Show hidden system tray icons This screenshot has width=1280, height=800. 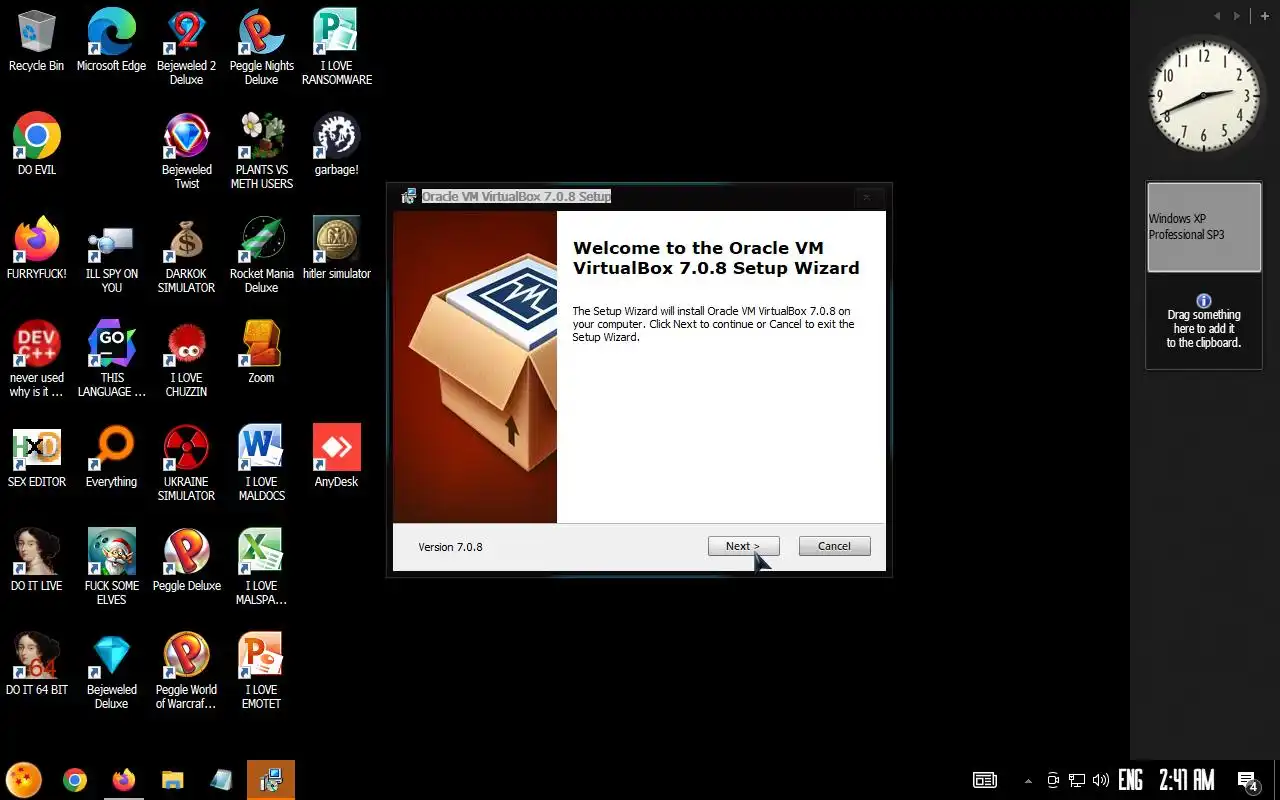click(x=1028, y=781)
